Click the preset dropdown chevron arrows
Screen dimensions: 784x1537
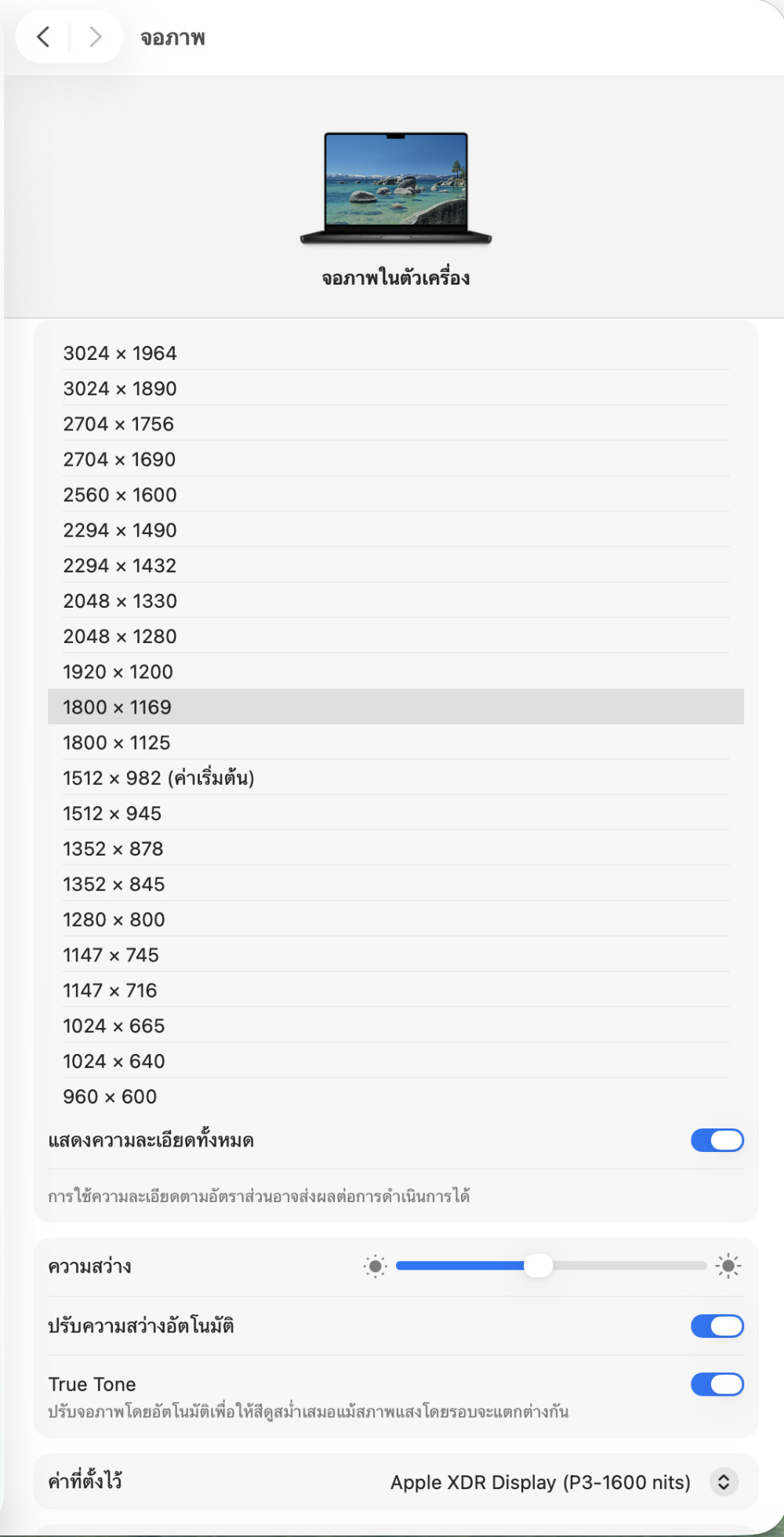point(724,1482)
